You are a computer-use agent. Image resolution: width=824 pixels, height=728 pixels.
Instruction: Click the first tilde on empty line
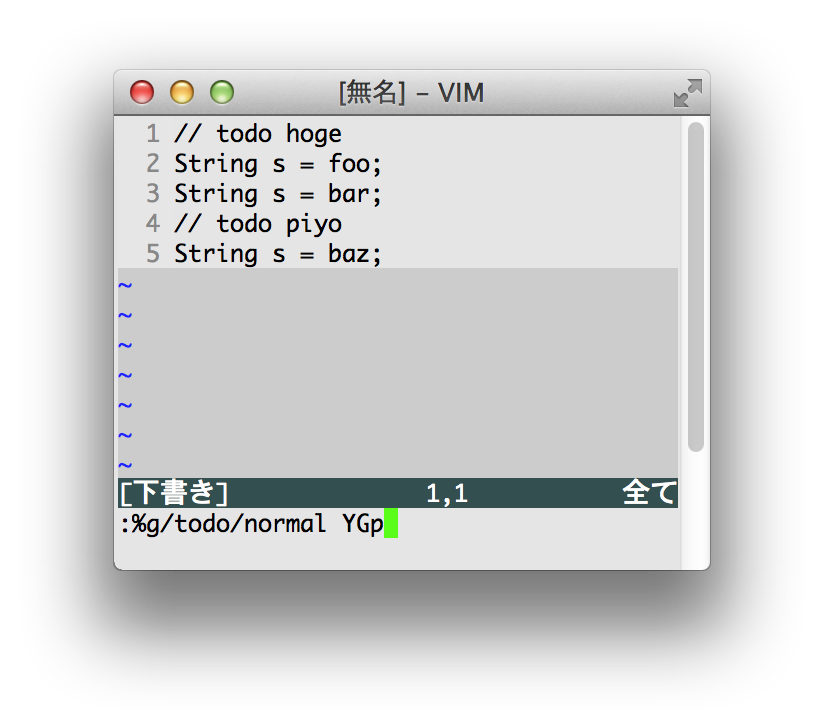pos(124,284)
